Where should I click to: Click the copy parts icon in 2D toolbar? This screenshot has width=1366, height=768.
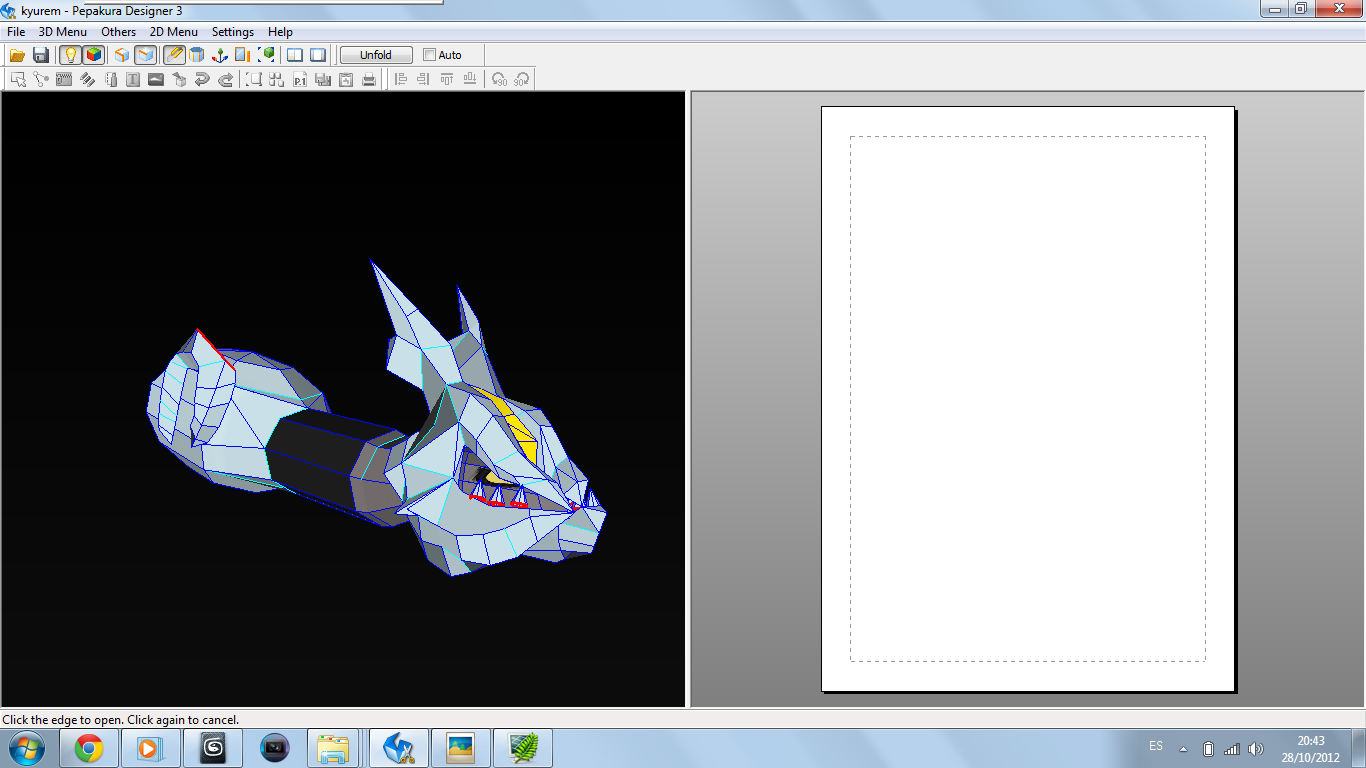pyautogui.click(x=323, y=79)
